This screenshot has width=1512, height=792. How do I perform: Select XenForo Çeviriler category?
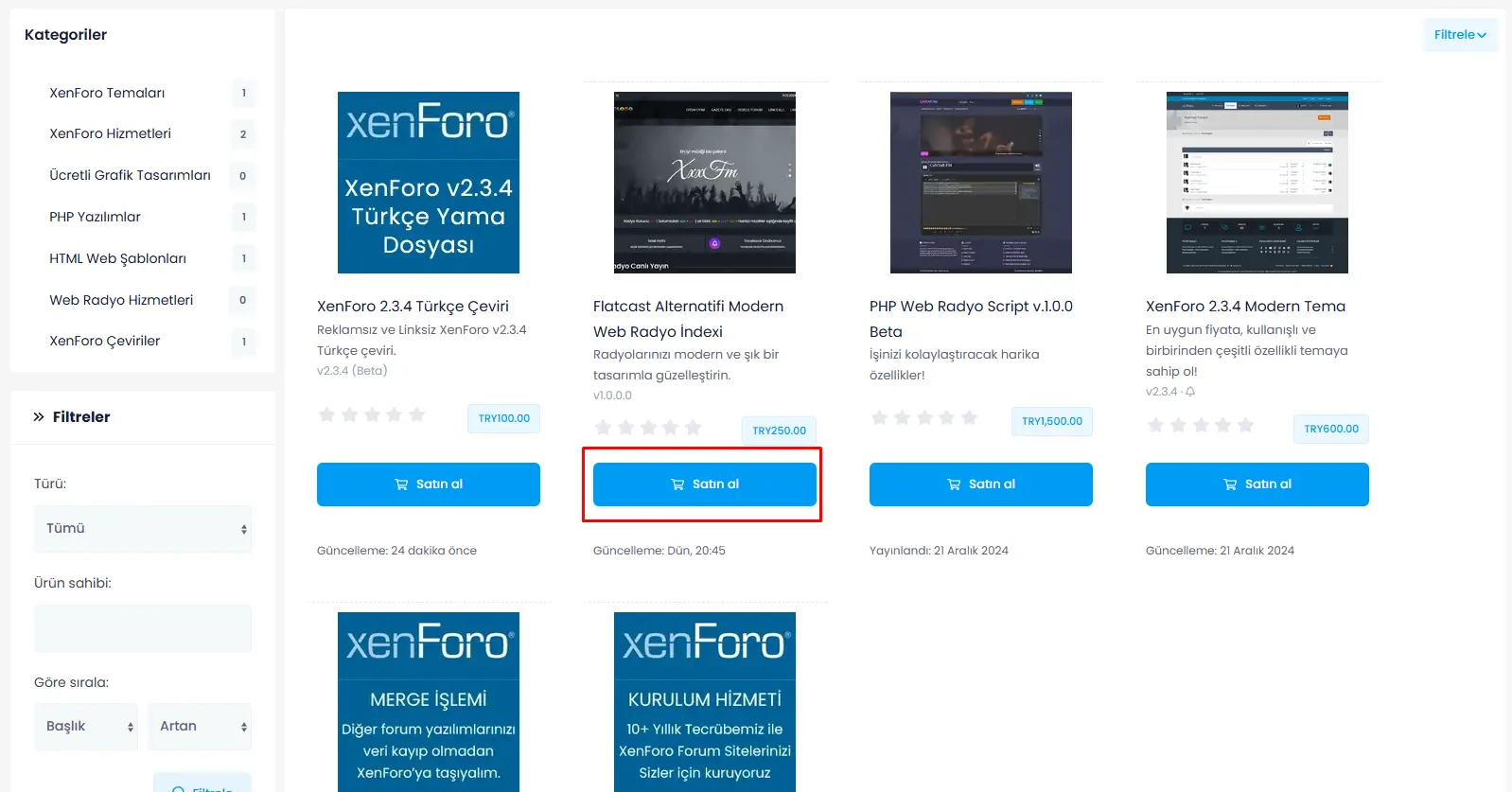click(x=104, y=341)
